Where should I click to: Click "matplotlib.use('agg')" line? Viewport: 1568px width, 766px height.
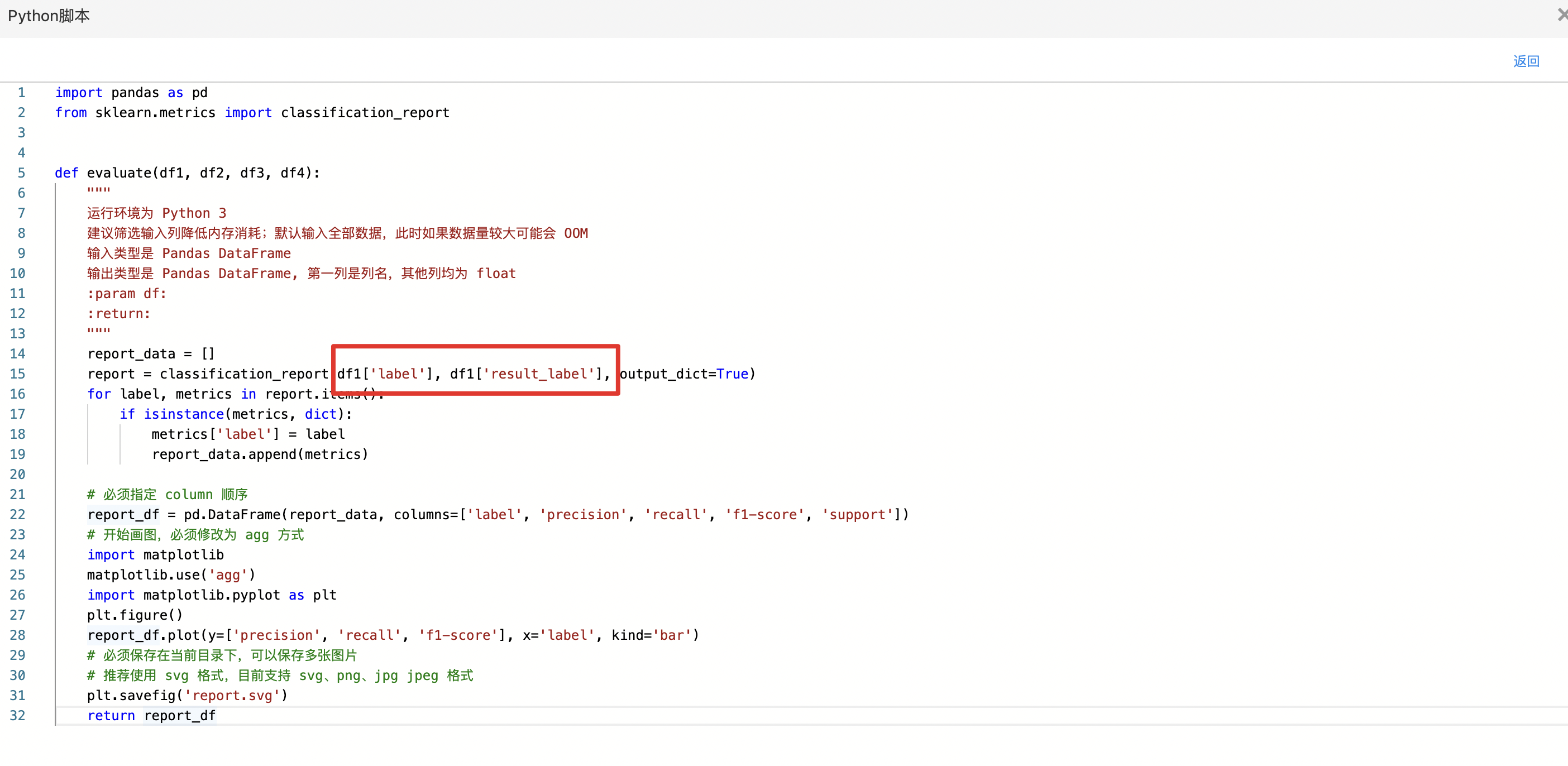(x=171, y=574)
